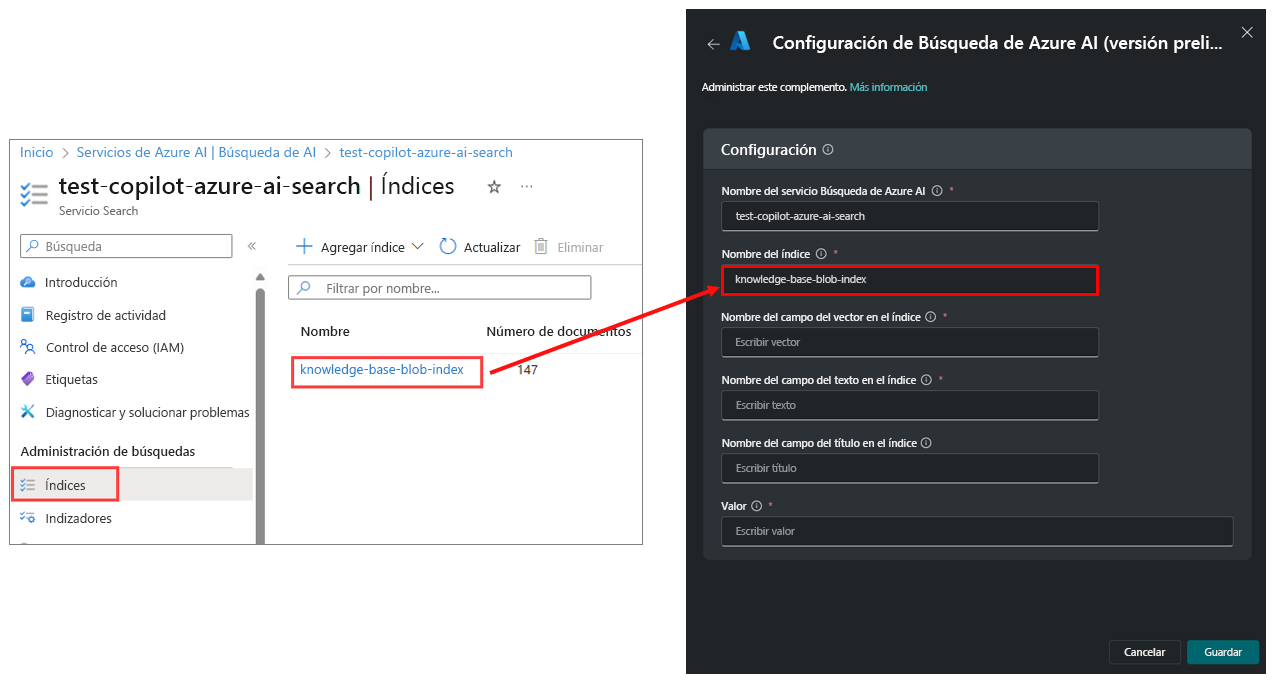This screenshot has height=680, width=1274.
Task: Open Control de acceso (IAM)
Action: (102, 347)
